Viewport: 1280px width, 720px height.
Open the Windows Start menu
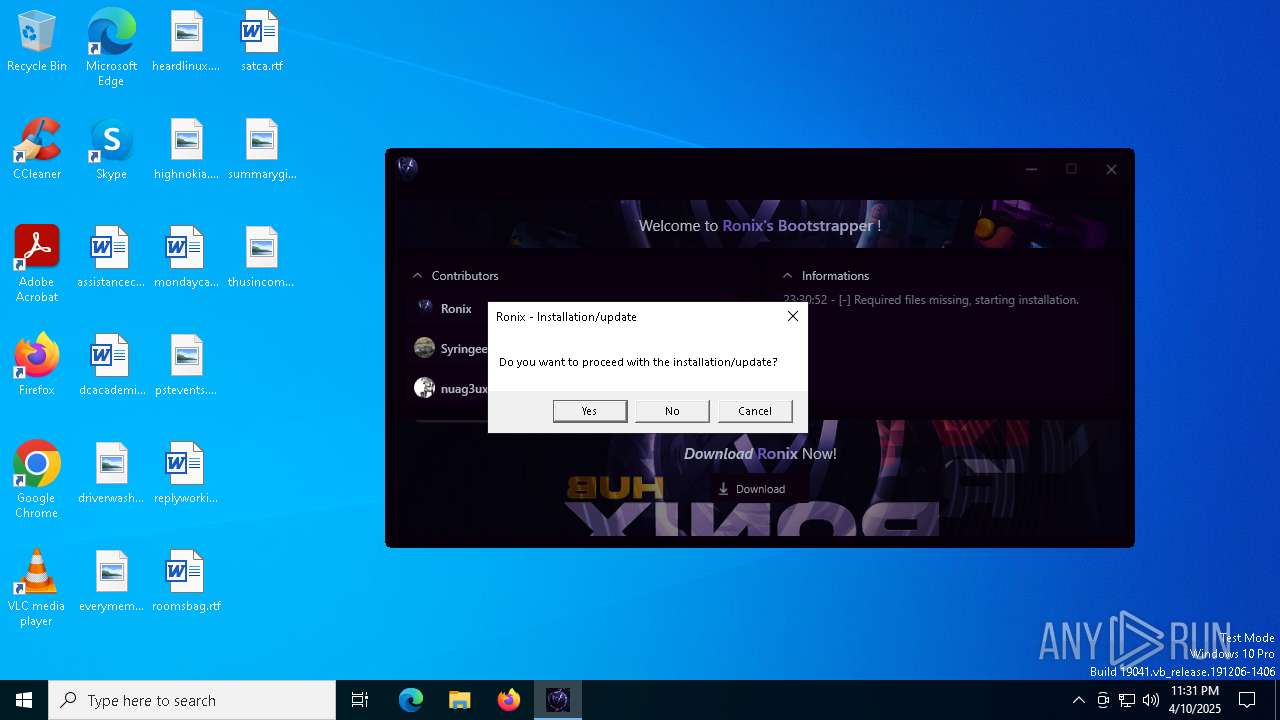pos(24,700)
